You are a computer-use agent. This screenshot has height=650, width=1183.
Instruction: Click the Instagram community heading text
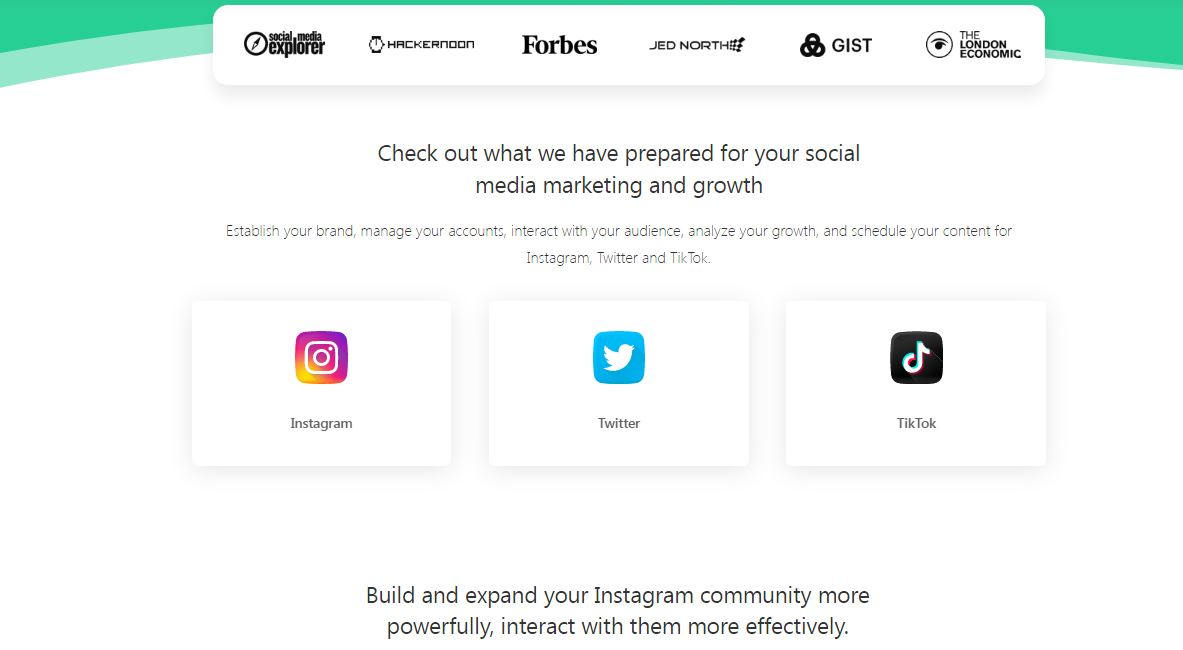[618, 611]
